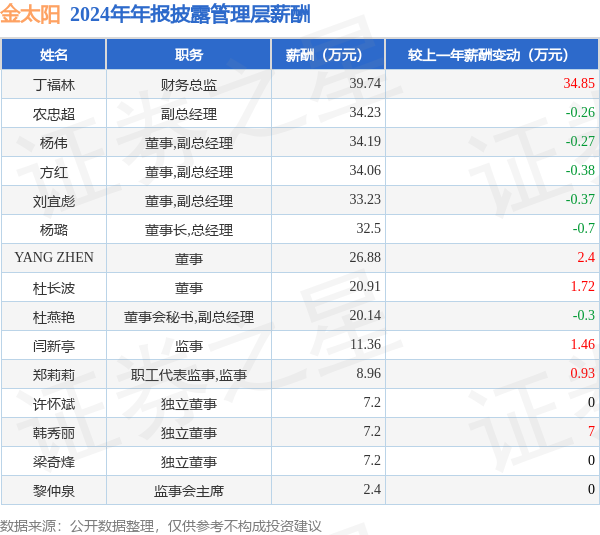This screenshot has height=535, width=600.
Task: Click 韩秀丽's change value 7
Action: (x=592, y=432)
